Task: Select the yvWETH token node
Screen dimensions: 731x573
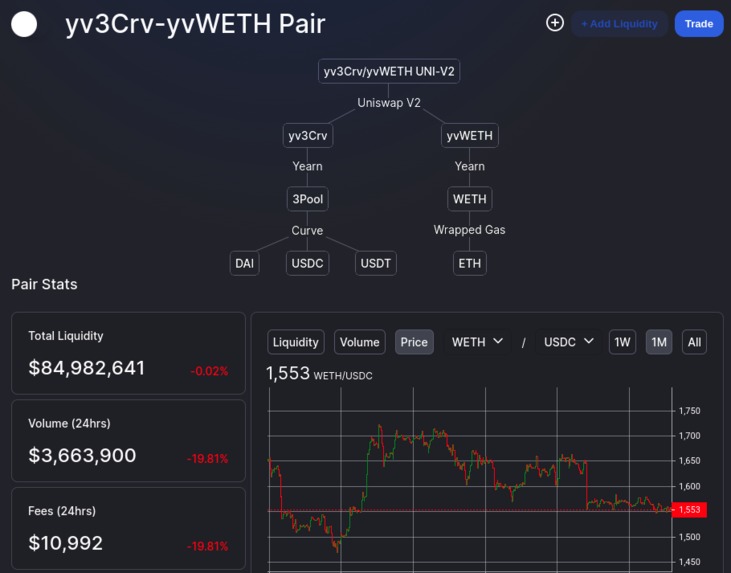Action: pos(469,136)
